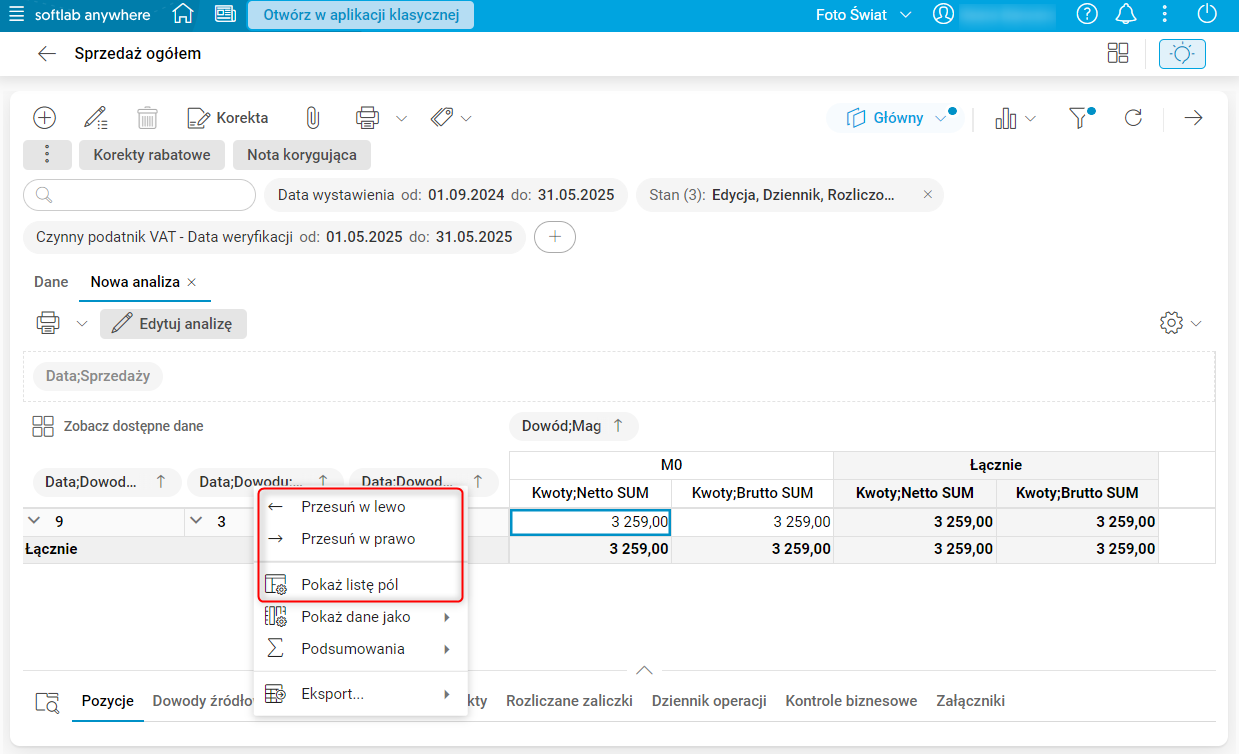Viewport: 1239px width, 754px height.
Task: Switch to Rozliczane zaliczki tab
Action: click(x=569, y=701)
